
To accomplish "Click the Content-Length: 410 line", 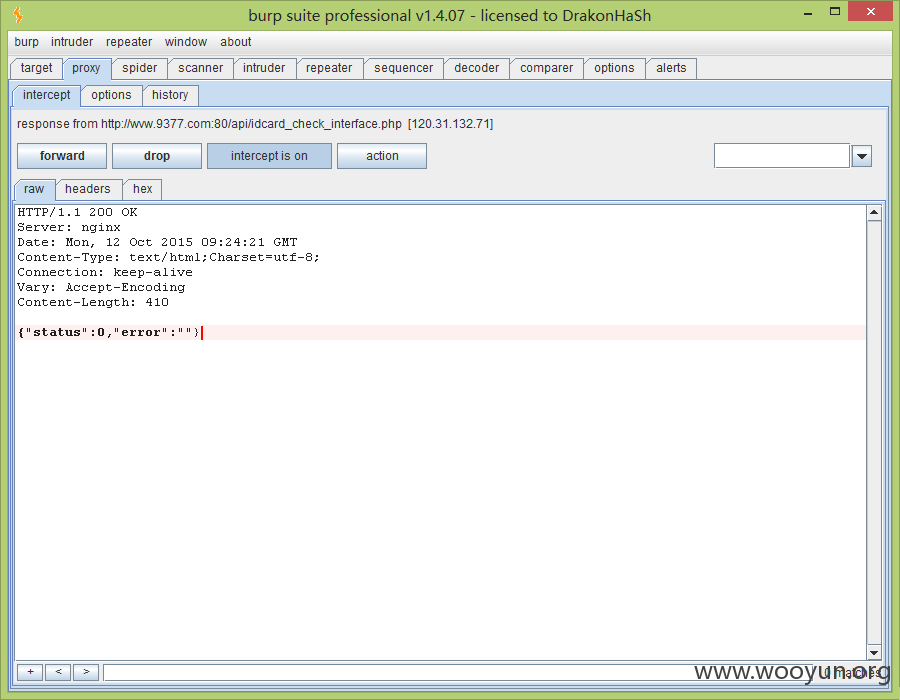I will point(93,302).
